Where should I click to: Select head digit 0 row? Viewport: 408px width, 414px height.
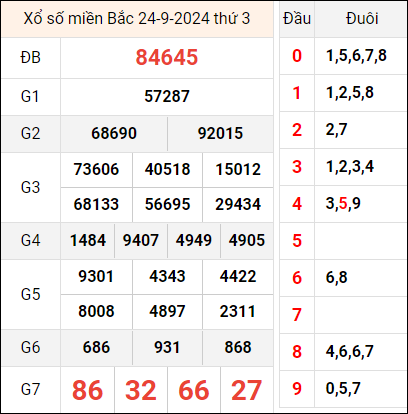click(342, 56)
